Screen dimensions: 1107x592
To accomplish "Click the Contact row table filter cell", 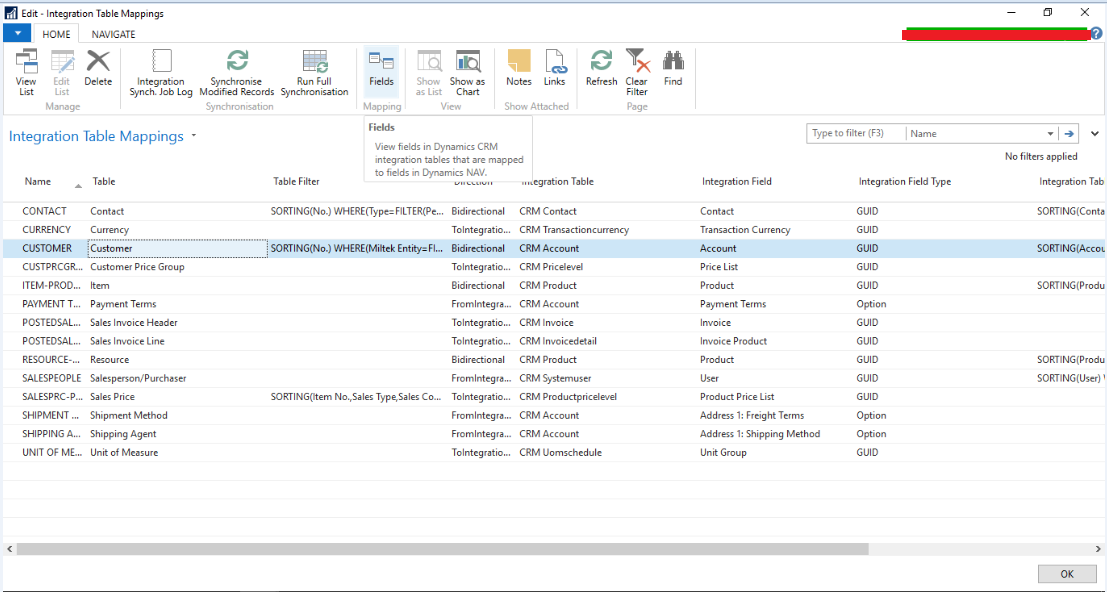I will 357,211.
